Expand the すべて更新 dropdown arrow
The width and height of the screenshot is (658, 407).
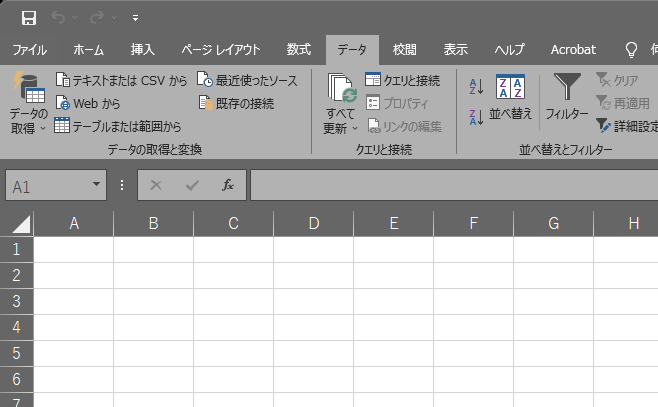pos(355,128)
